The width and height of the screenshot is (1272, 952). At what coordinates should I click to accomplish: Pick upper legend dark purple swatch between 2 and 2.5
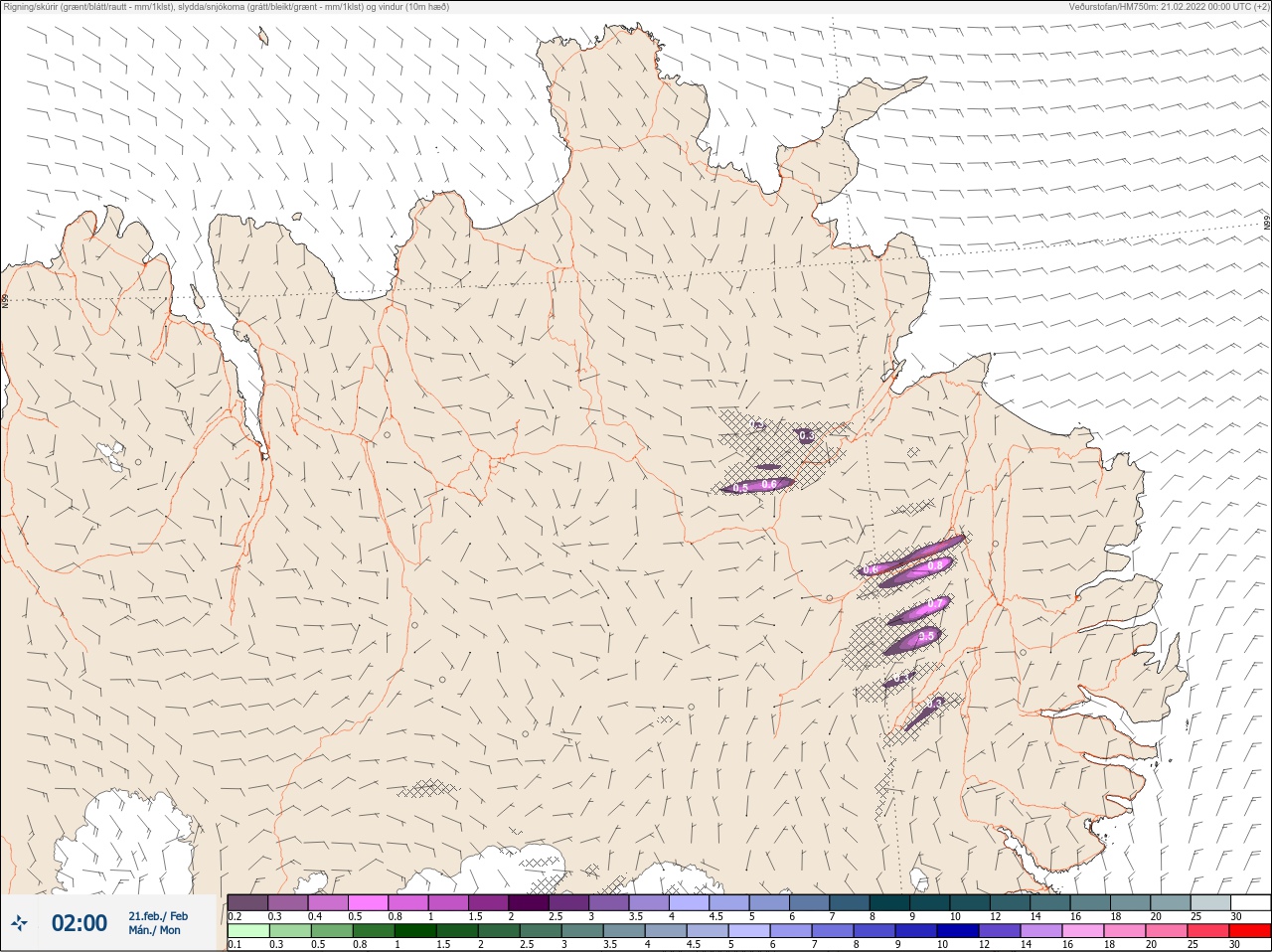click(x=529, y=902)
